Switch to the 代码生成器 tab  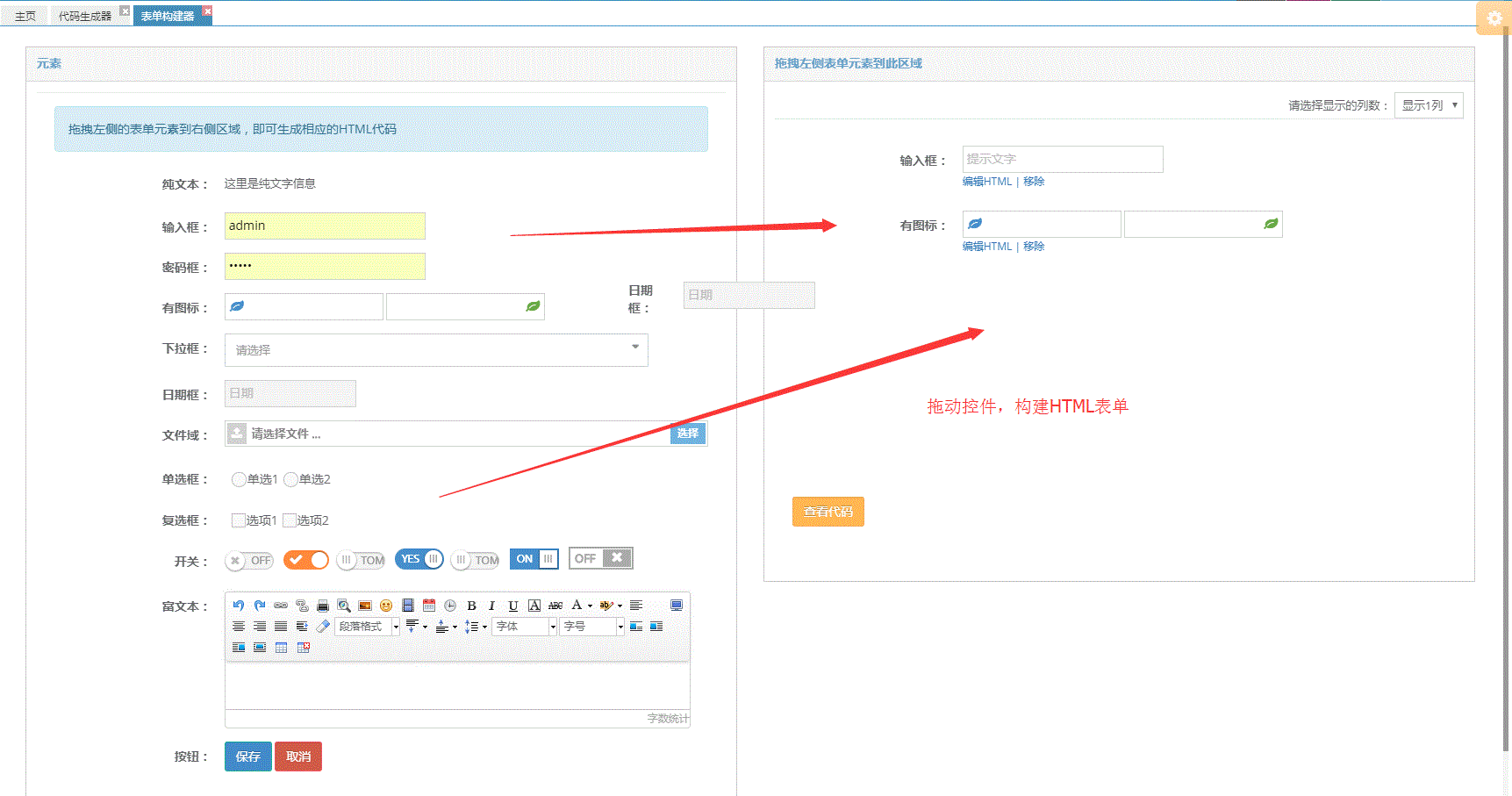(85, 16)
